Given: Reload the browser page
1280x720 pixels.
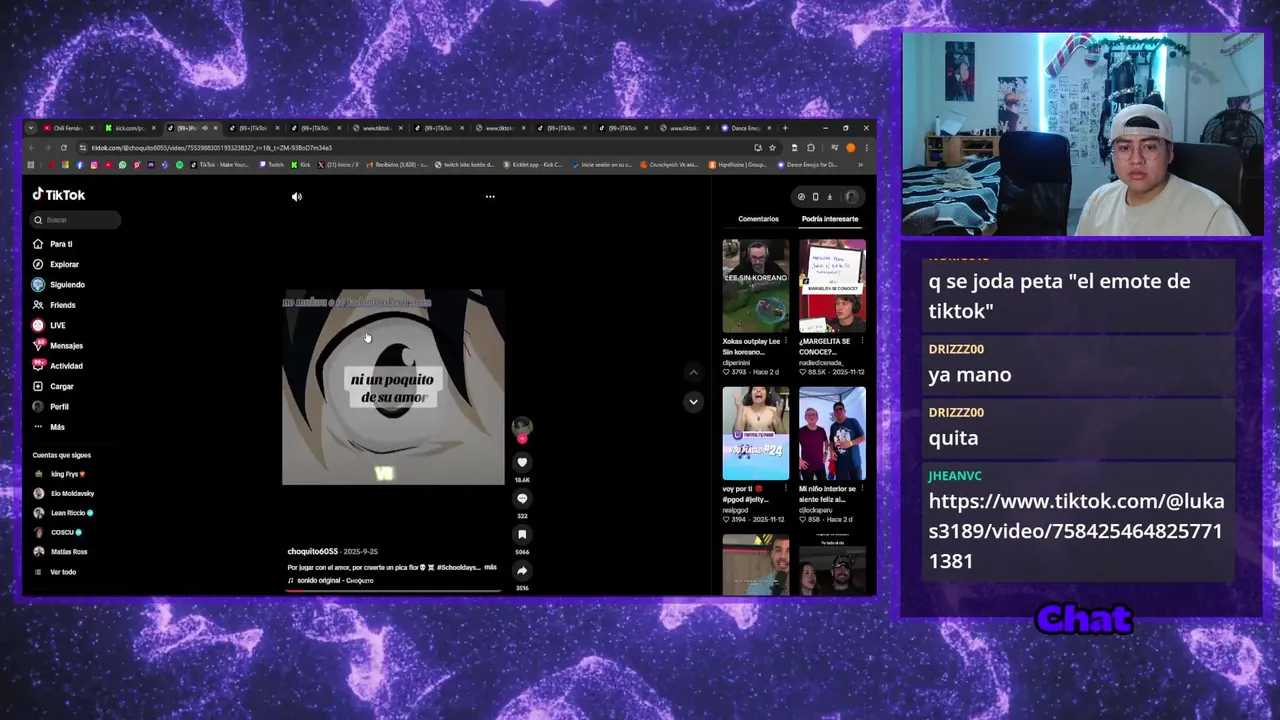Looking at the screenshot, I should 65,148.
